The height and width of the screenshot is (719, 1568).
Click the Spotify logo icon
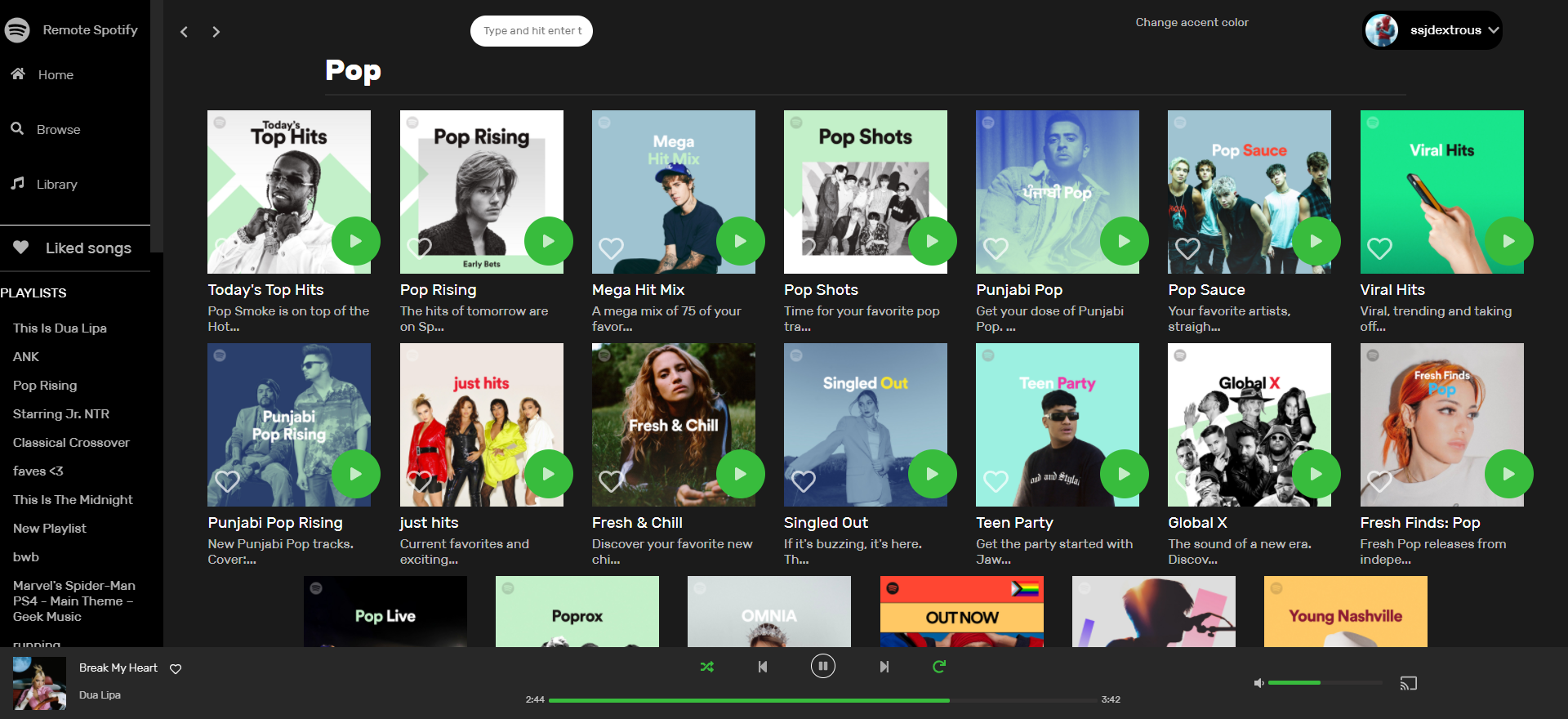[x=17, y=29]
